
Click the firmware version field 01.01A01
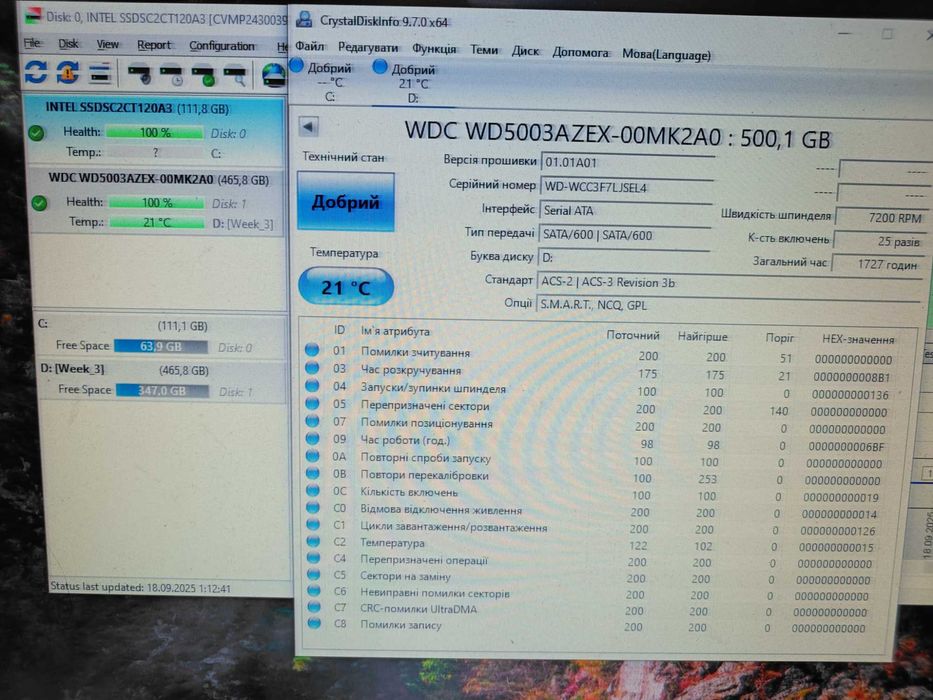point(628,162)
